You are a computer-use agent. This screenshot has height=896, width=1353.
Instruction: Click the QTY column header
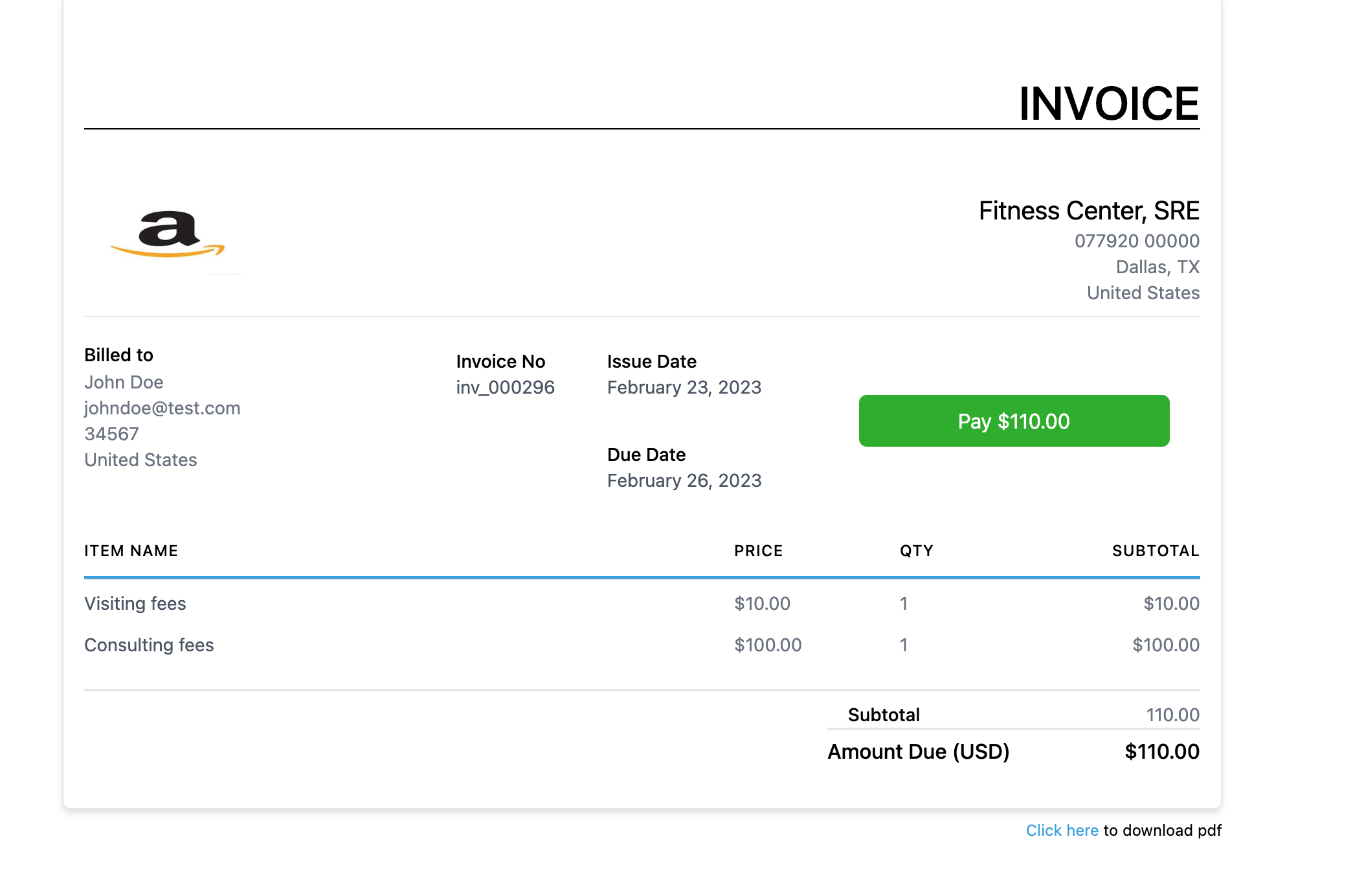[916, 551]
